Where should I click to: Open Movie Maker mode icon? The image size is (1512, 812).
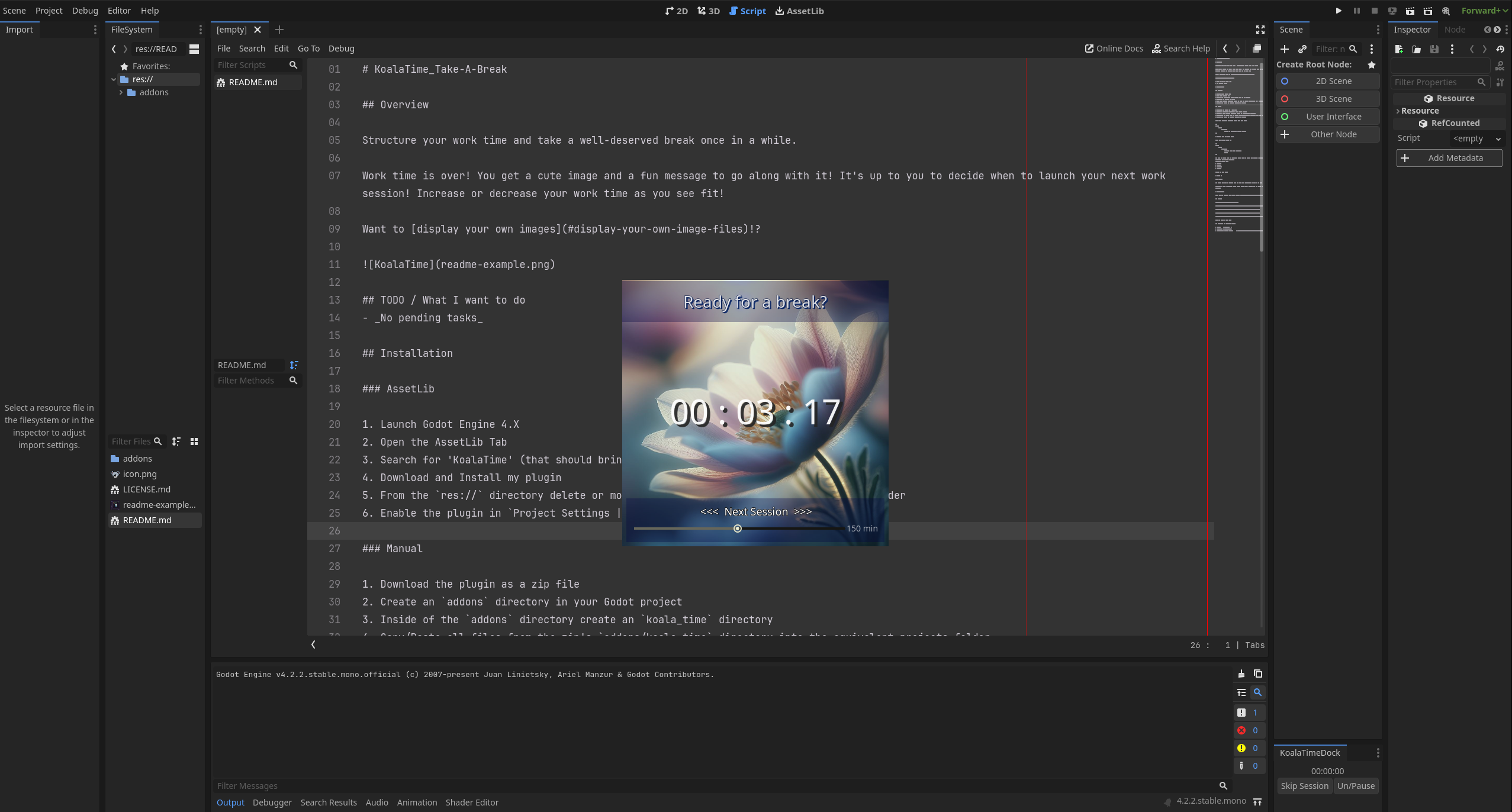(1446, 11)
